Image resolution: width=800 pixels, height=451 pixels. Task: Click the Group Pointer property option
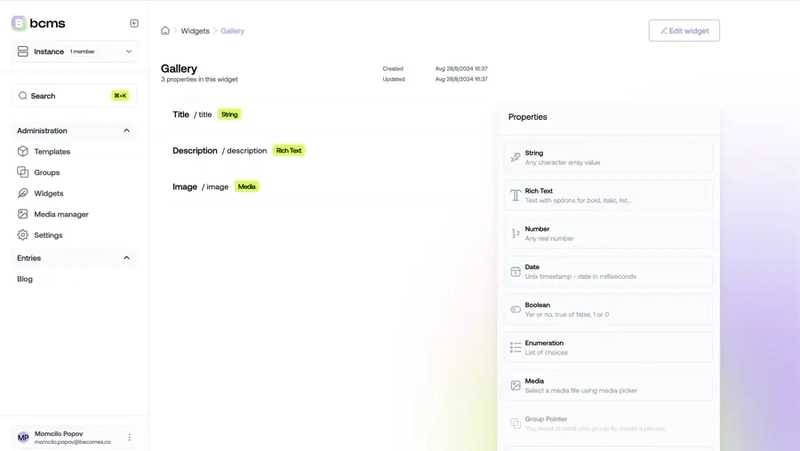click(608, 423)
